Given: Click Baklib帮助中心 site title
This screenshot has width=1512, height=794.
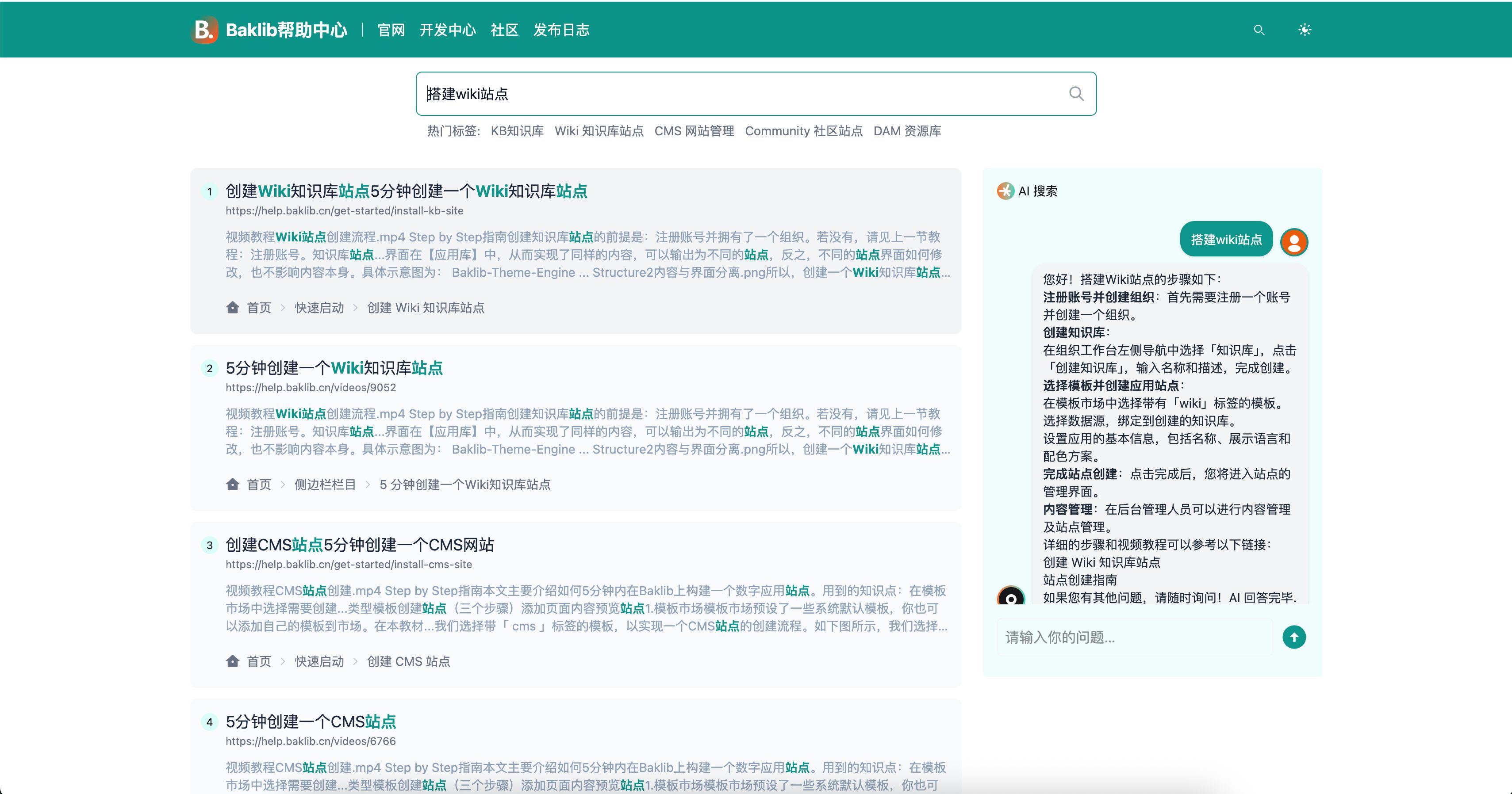Looking at the screenshot, I should pyautogui.click(x=287, y=30).
